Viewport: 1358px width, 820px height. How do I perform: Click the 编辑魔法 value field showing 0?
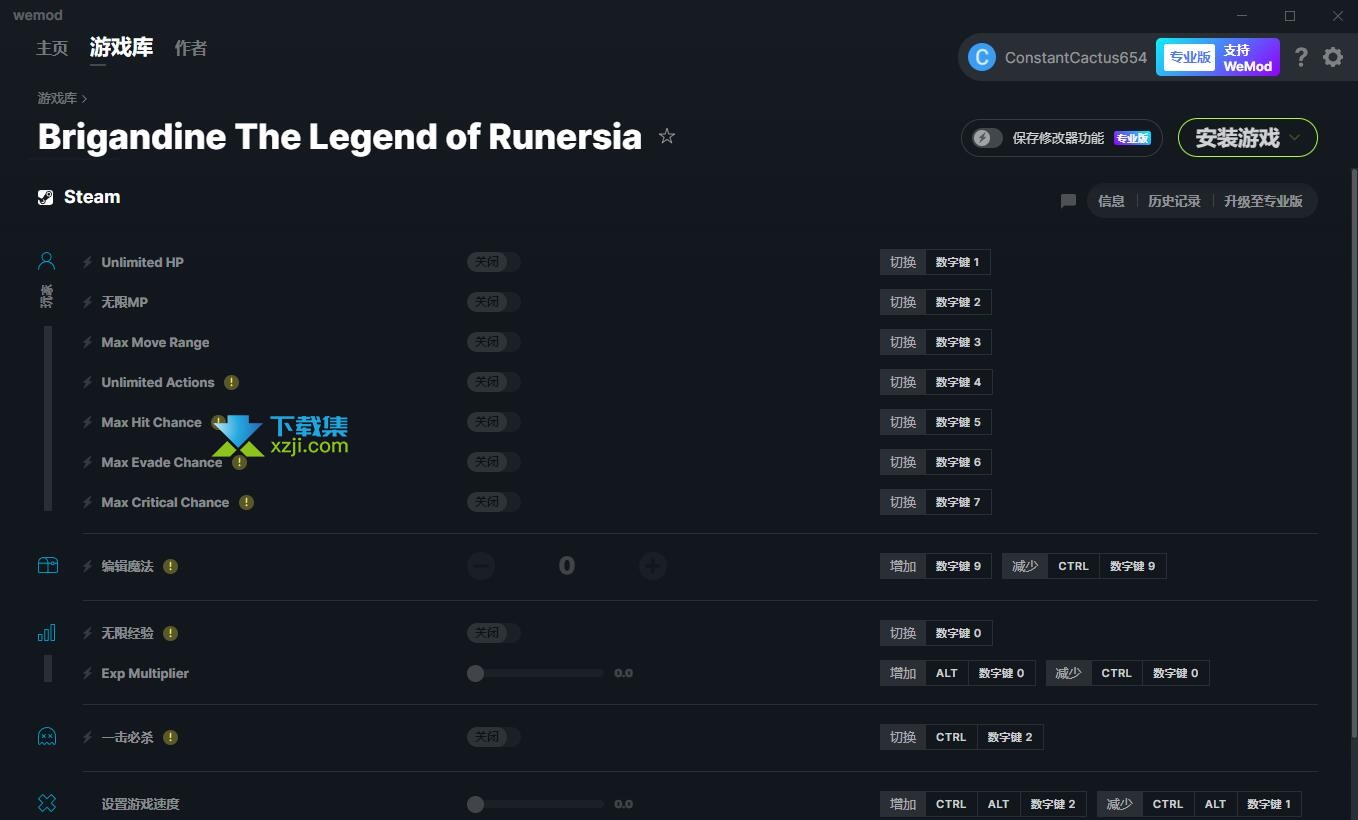point(567,566)
